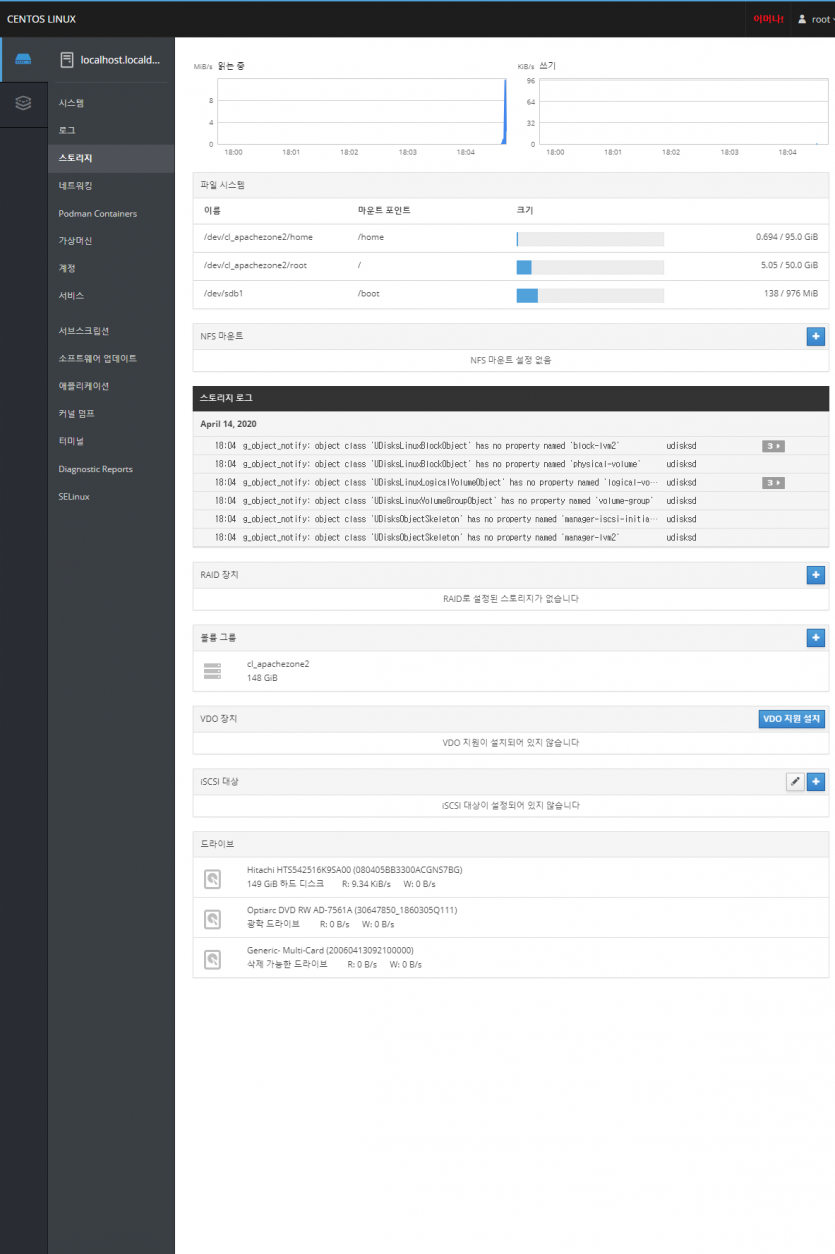Add iSCSI target using plus button

[815, 782]
